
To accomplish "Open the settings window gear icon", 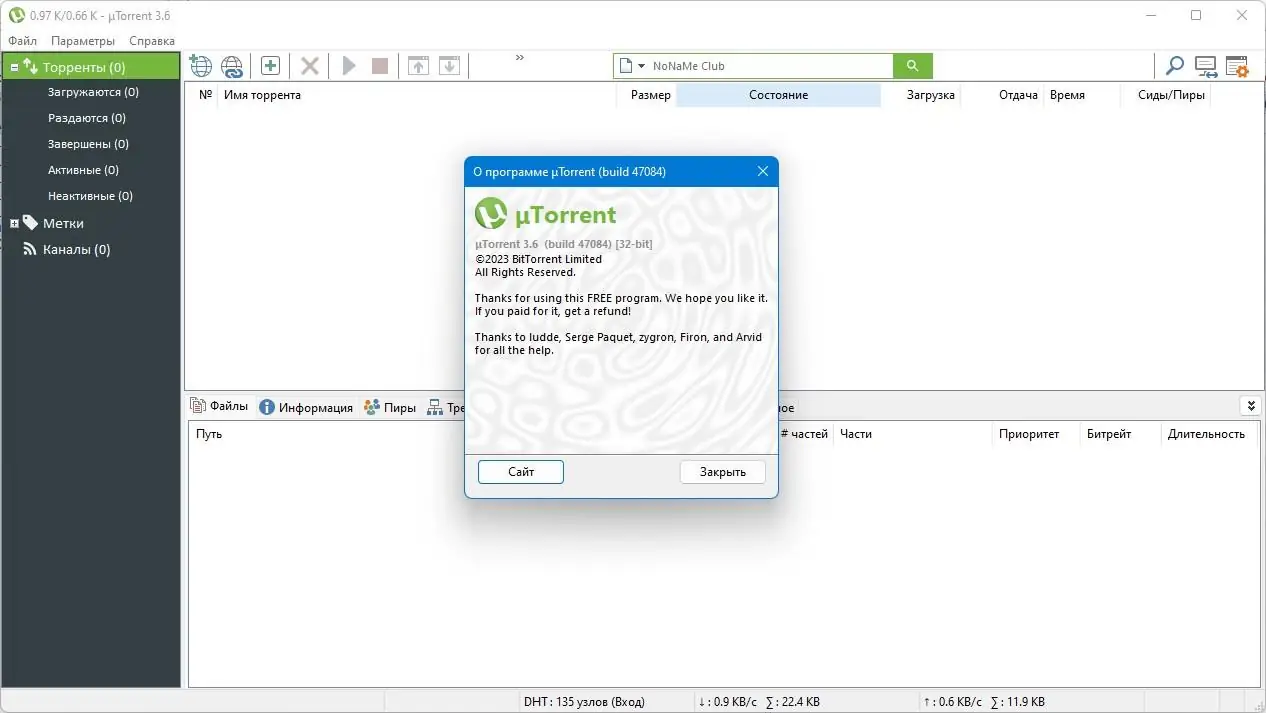I will (x=1237, y=66).
